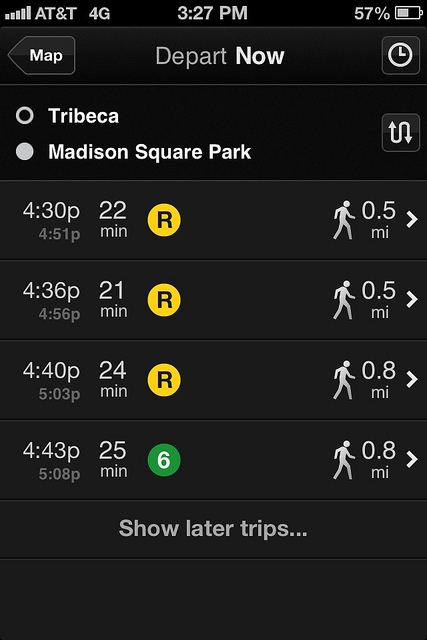
Task: Select the Tribeca origin circle marker
Action: tap(24, 116)
